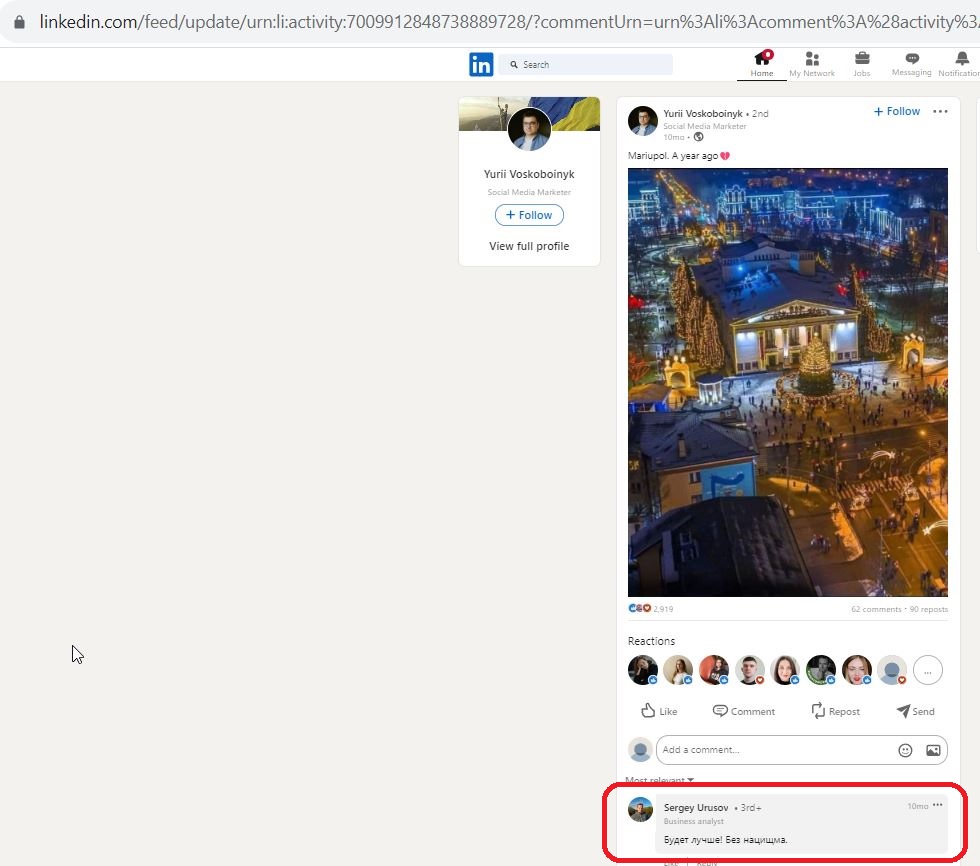980x866 pixels.
Task: Like the post with thumbs-up button
Action: point(659,711)
